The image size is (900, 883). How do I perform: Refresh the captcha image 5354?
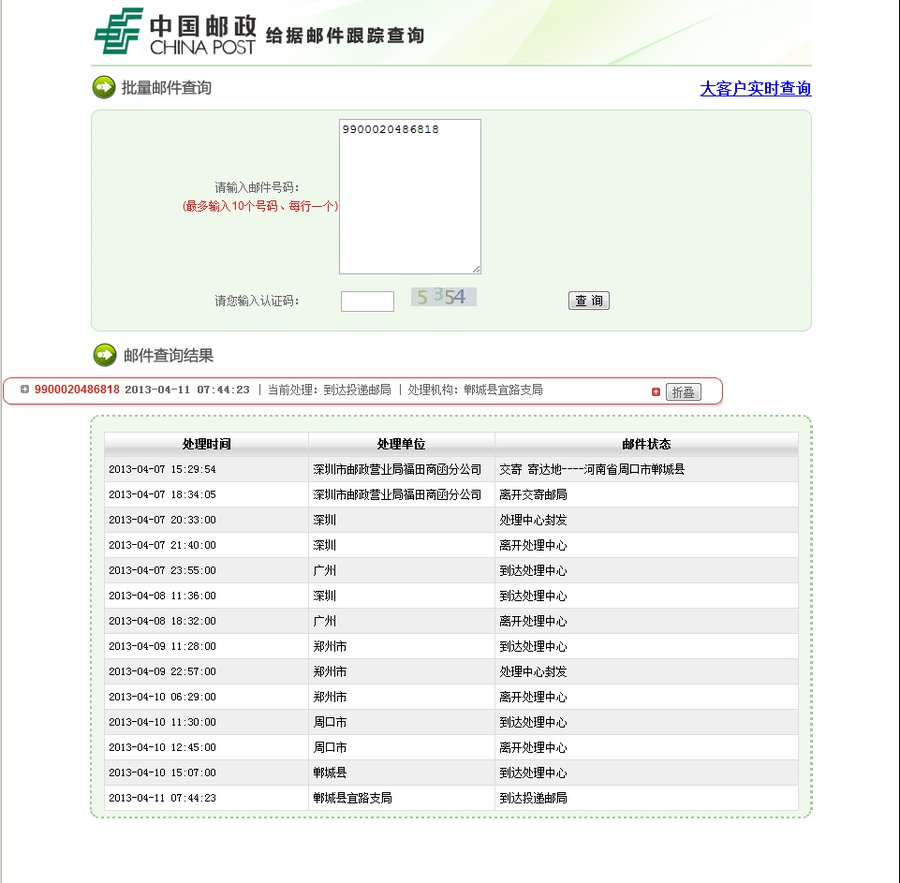pyautogui.click(x=443, y=297)
